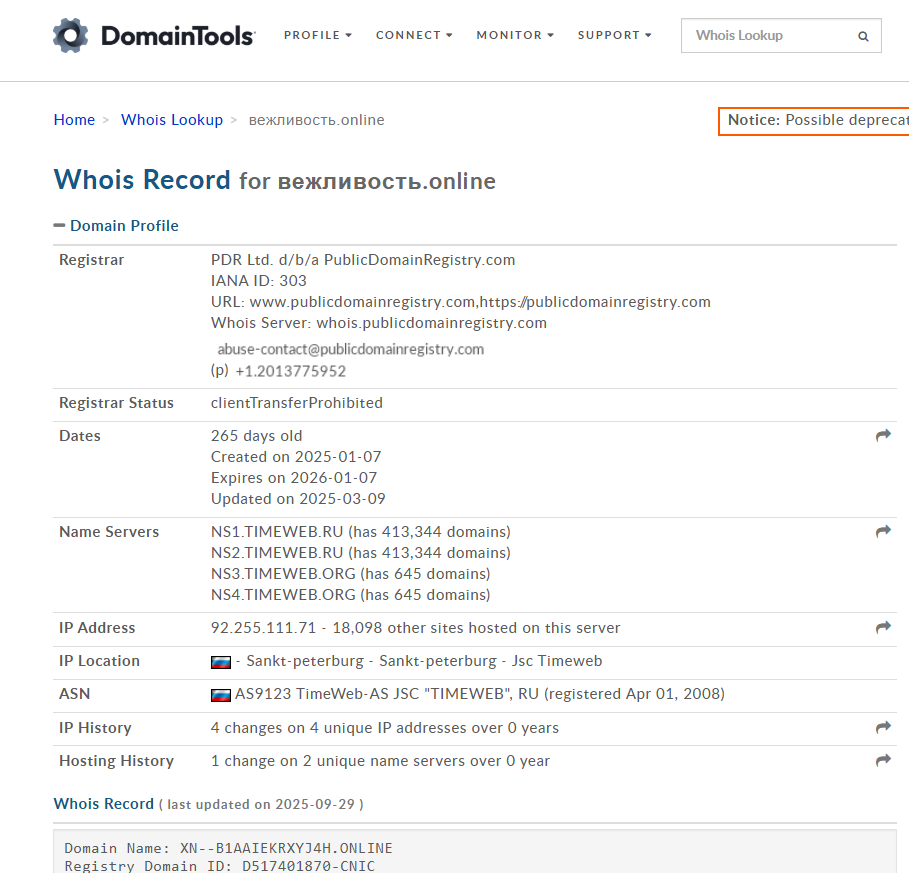This screenshot has height=873, width=909.
Task: Click 'Expires on 2026-01-07' date
Action: tap(294, 478)
